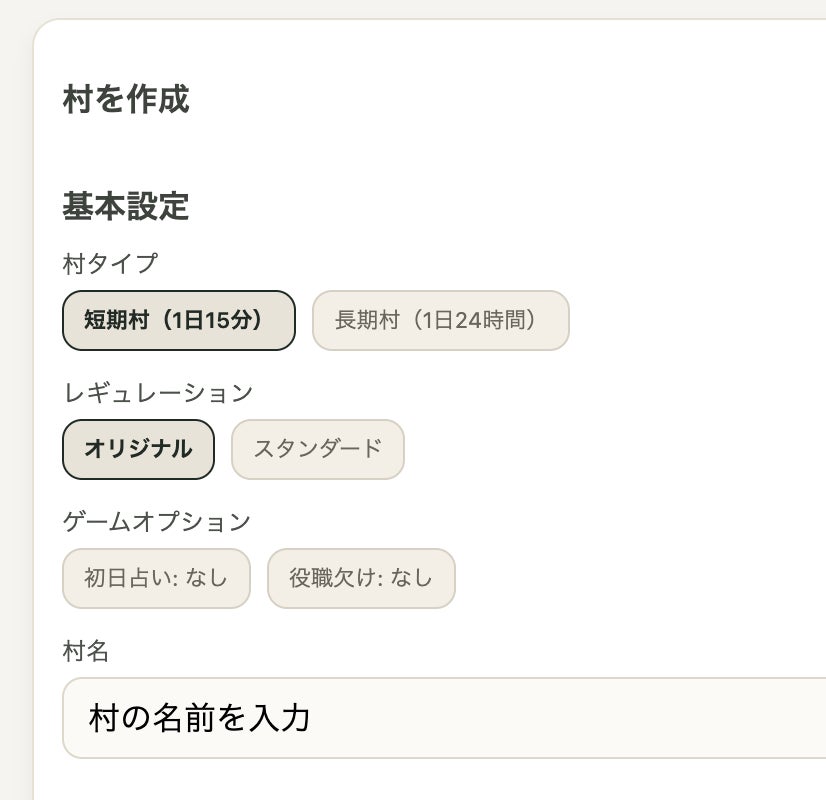Switch regulation to Standard (スタンダード)
The width and height of the screenshot is (826, 800).
tap(317, 449)
